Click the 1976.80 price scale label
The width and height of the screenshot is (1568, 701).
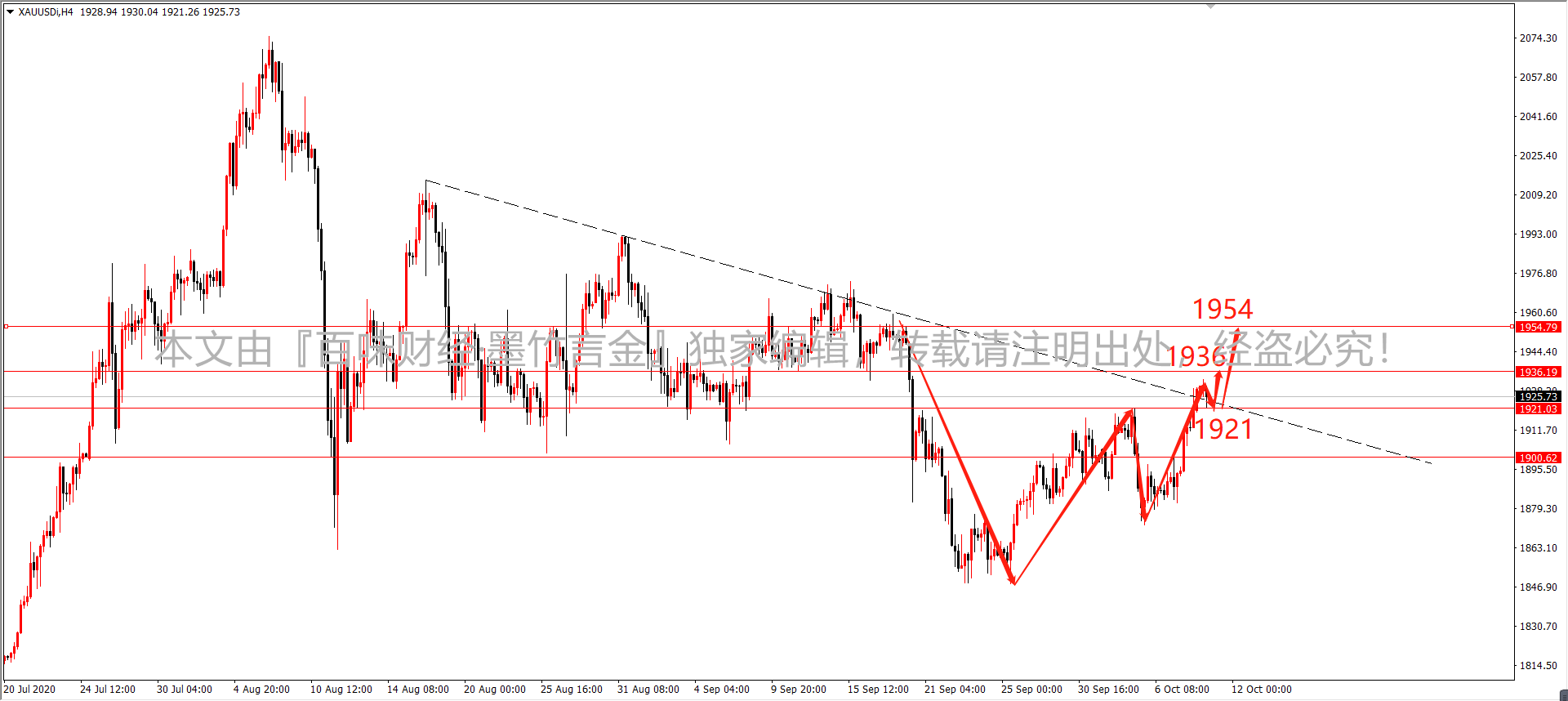pyautogui.click(x=1538, y=274)
